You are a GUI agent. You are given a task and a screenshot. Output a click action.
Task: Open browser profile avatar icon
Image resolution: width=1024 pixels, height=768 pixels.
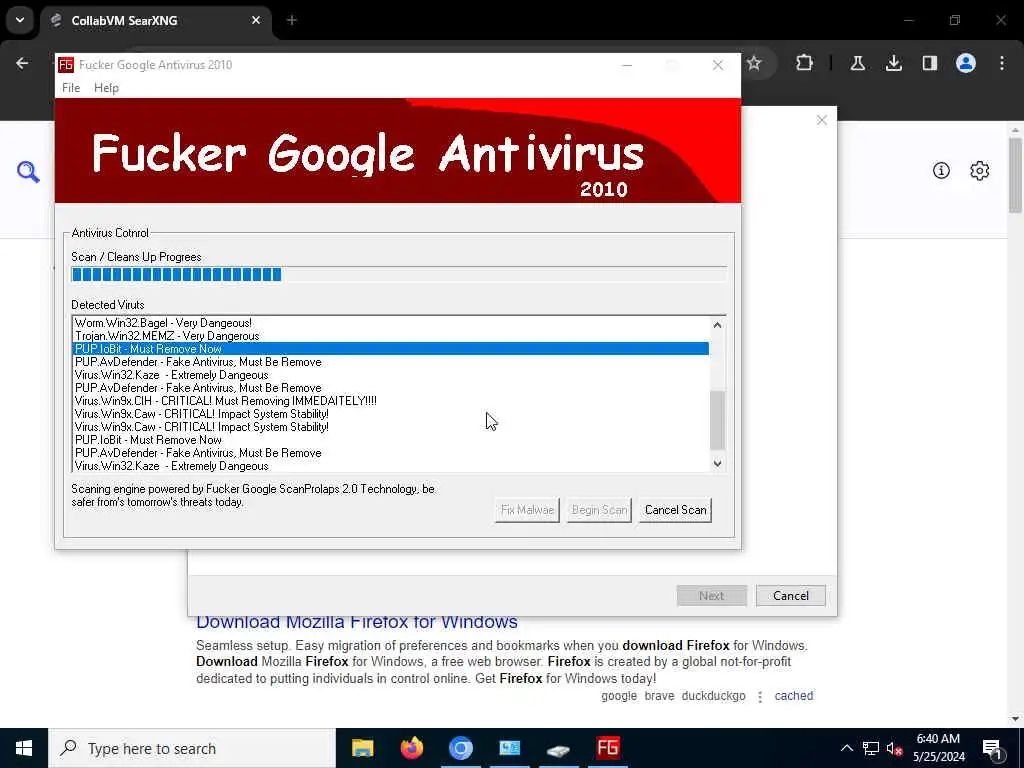coord(966,63)
